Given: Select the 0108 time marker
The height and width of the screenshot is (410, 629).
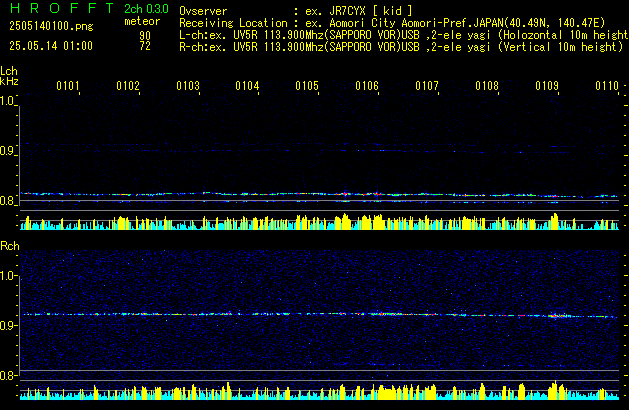Looking at the screenshot, I should (487, 86).
